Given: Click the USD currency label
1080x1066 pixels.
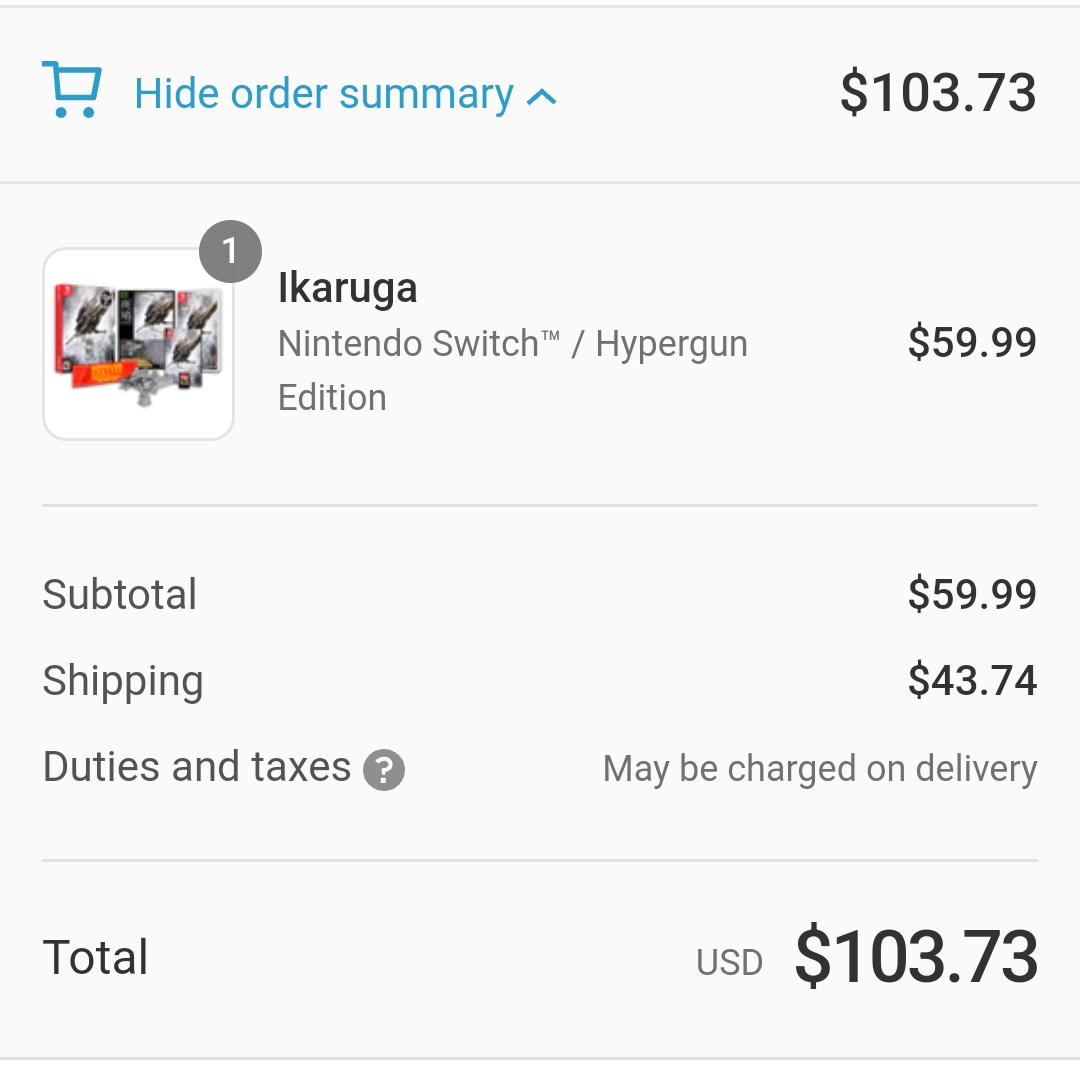Looking at the screenshot, I should point(729,963).
